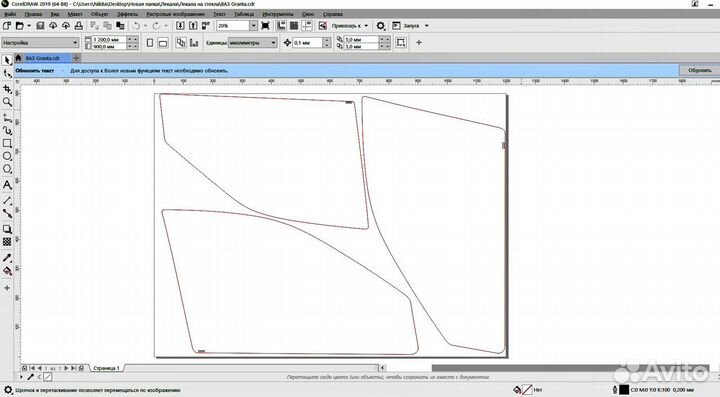Viewport: 720px width, 397px height.
Task: Select the Color Eyedropper tool
Action: click(x=7, y=258)
